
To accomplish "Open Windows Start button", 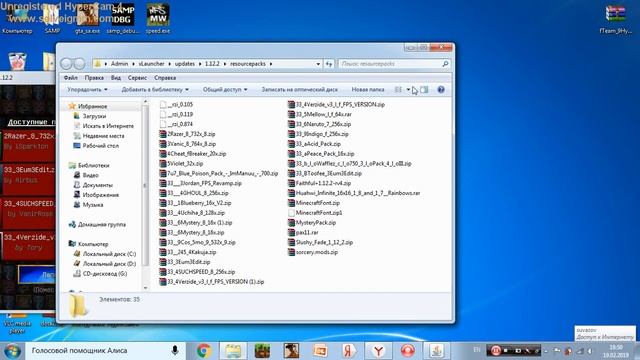I will [12, 351].
